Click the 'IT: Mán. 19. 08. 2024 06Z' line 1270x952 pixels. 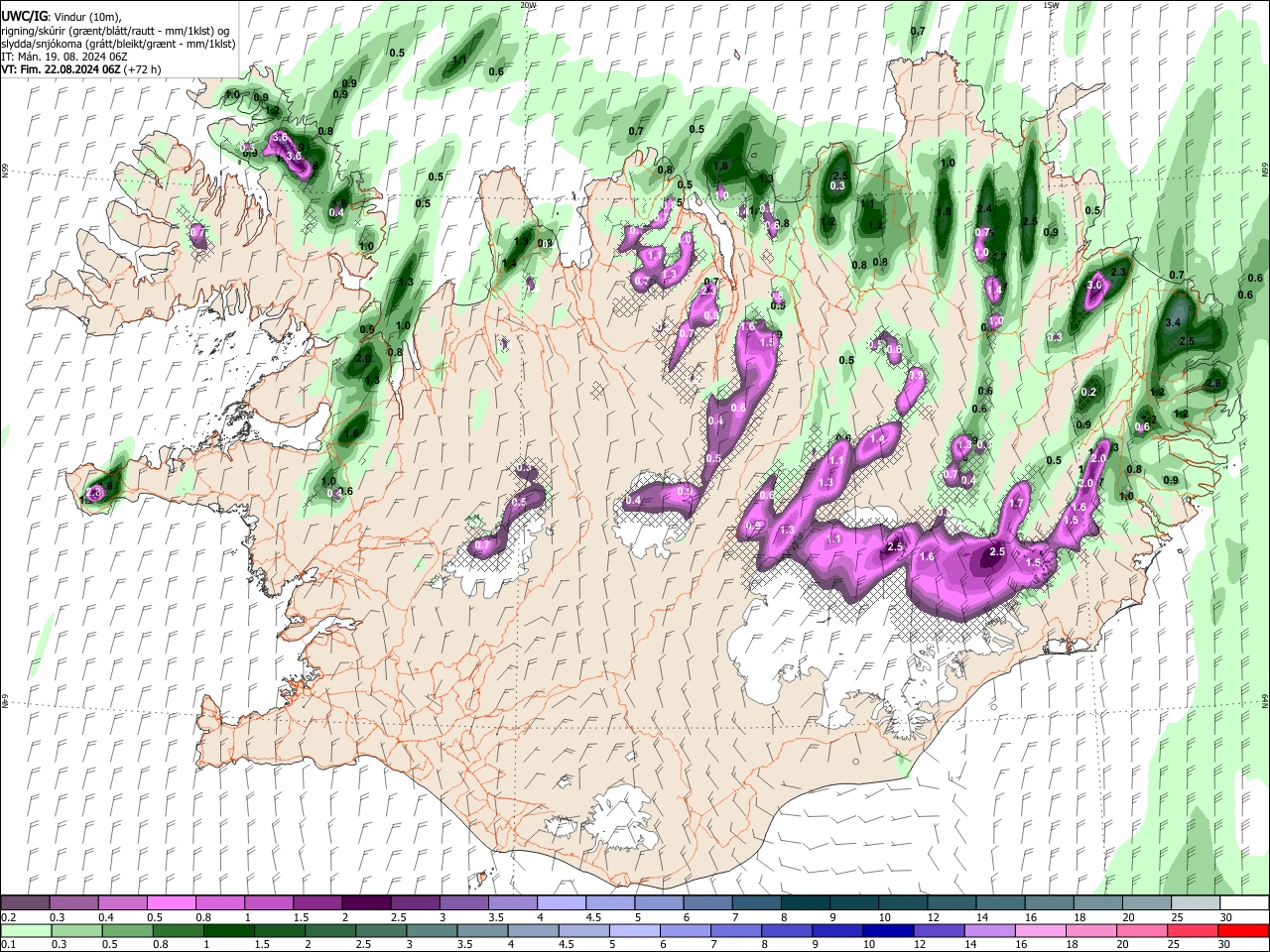point(63,57)
